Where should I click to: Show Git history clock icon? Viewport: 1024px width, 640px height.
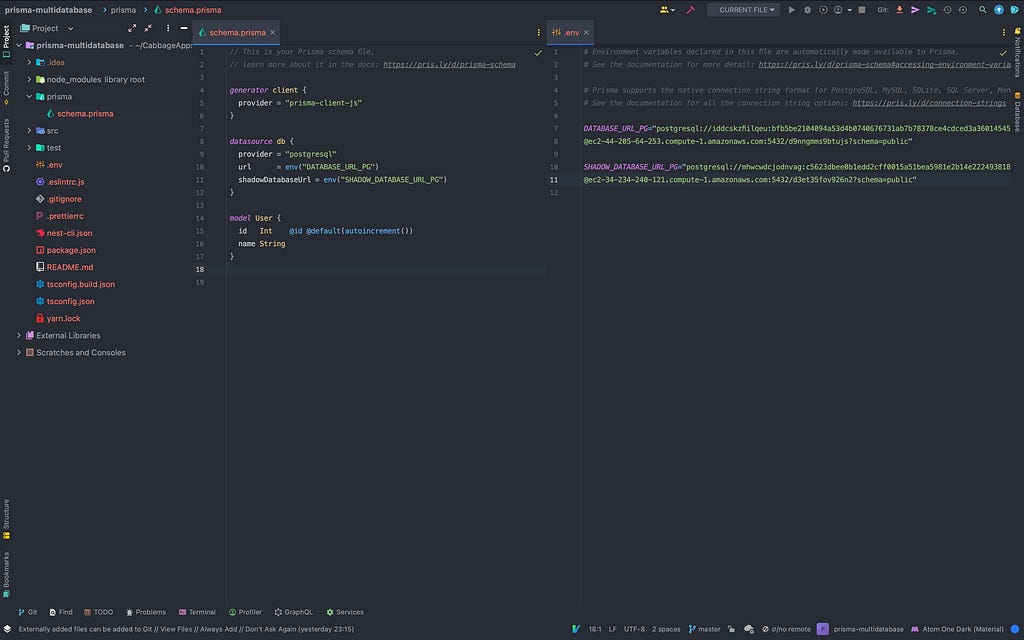pos(947,10)
